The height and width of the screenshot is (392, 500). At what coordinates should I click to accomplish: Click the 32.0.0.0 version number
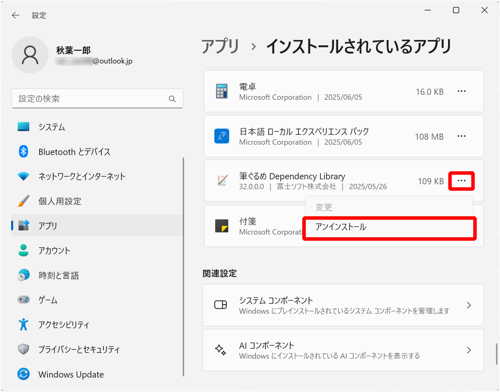(x=251, y=187)
